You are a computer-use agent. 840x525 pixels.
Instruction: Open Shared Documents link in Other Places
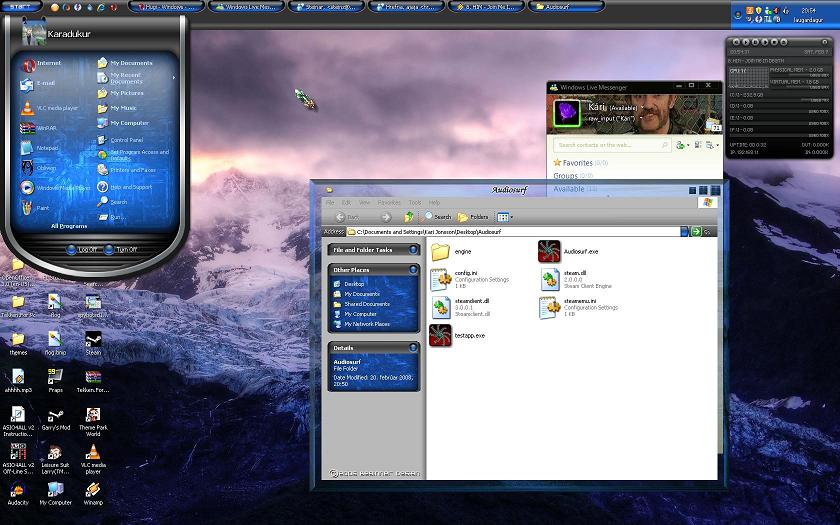(362, 304)
